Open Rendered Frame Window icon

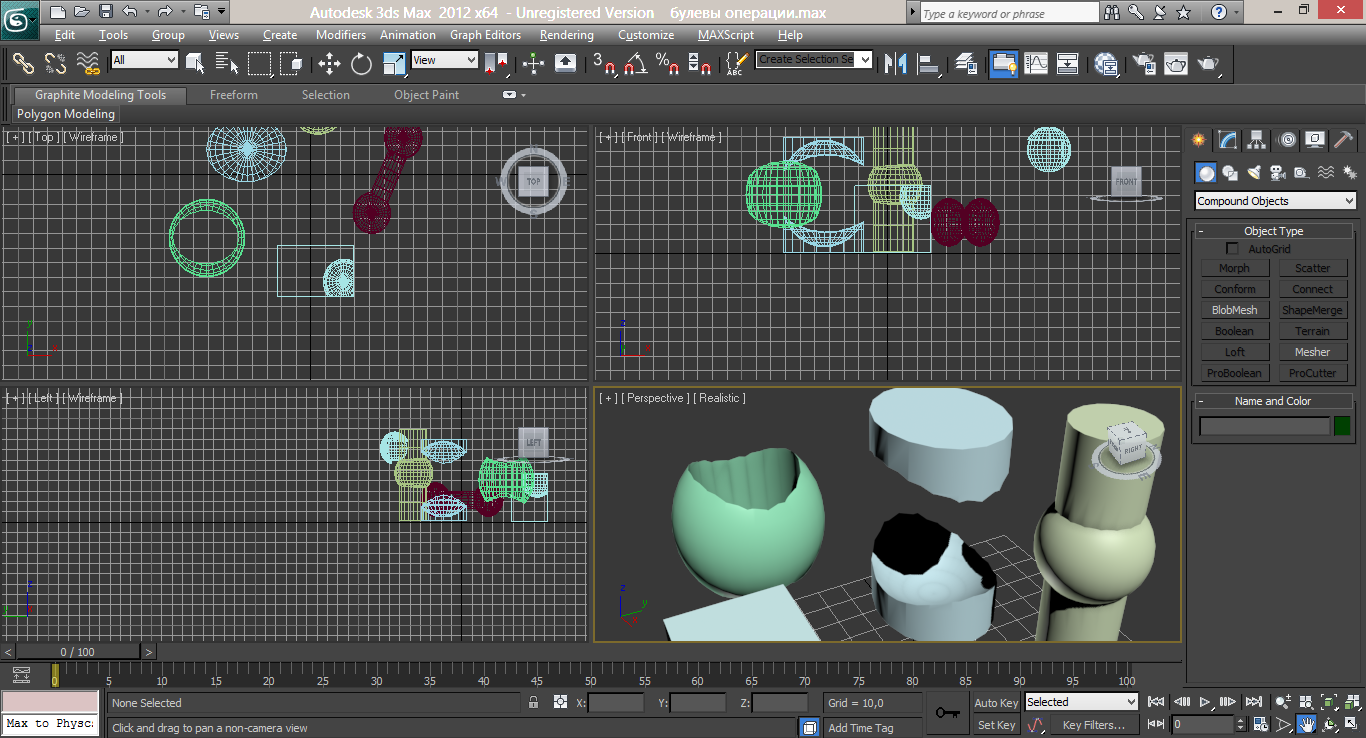(1176, 64)
